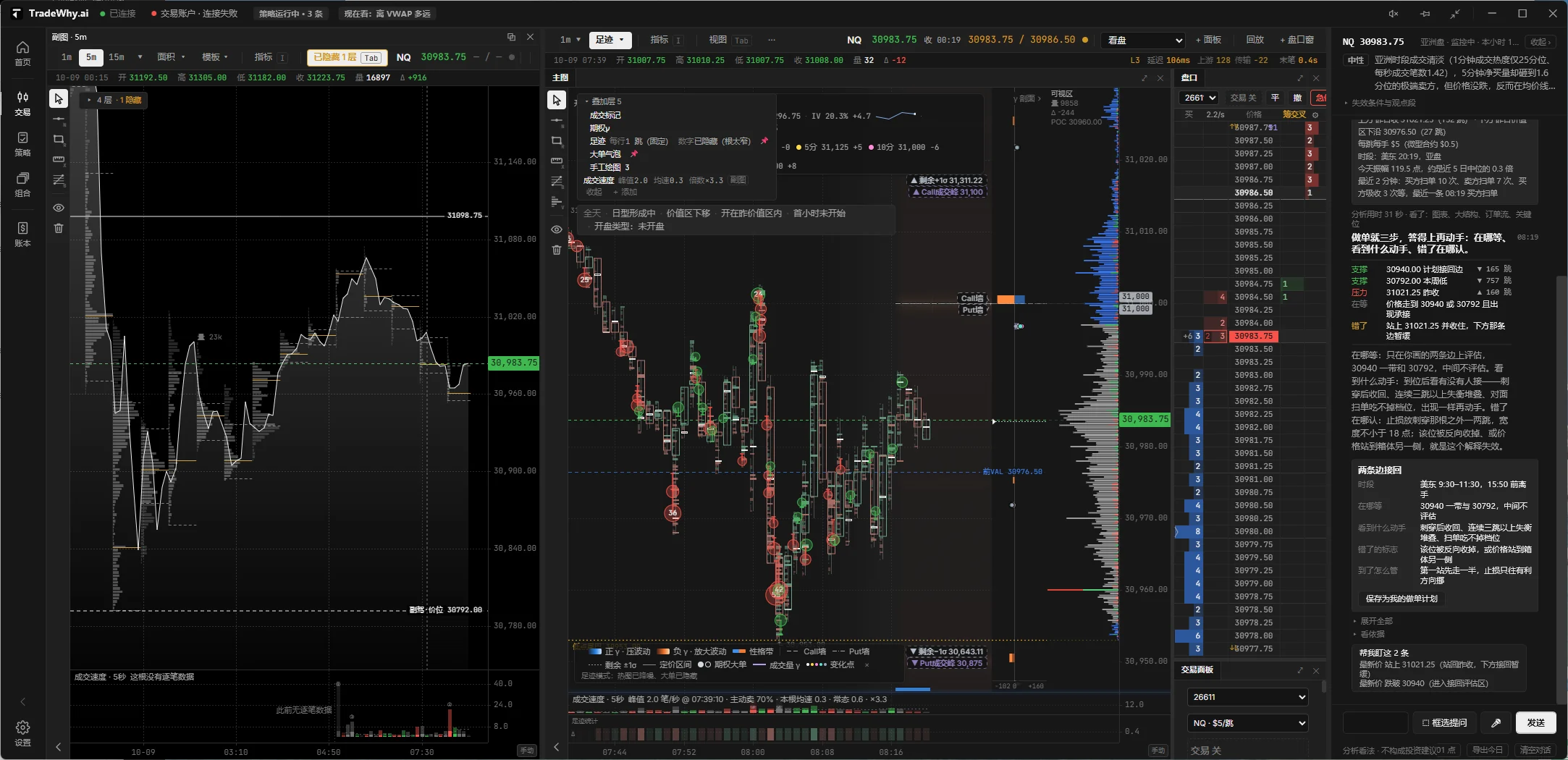1568x760 pixels.
Task: Open the 账本 ledger section
Action: 22,235
